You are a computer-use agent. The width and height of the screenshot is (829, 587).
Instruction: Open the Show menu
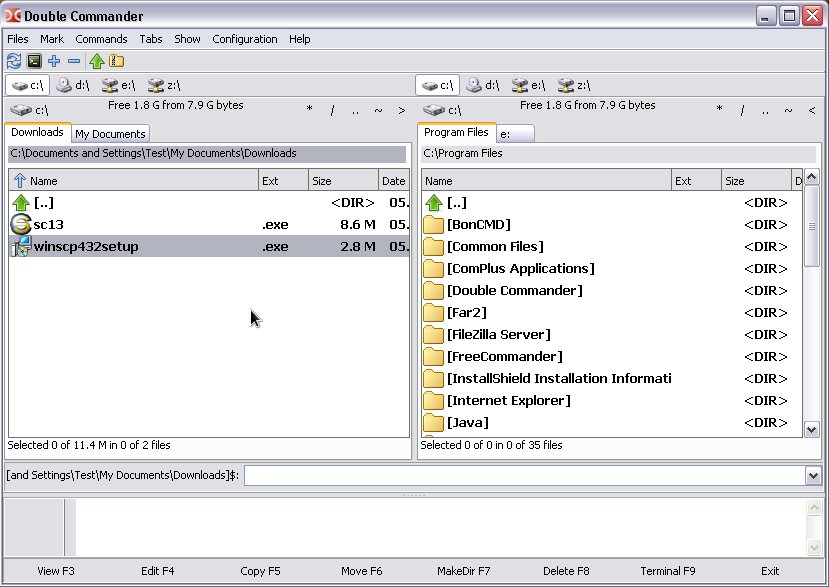187,39
